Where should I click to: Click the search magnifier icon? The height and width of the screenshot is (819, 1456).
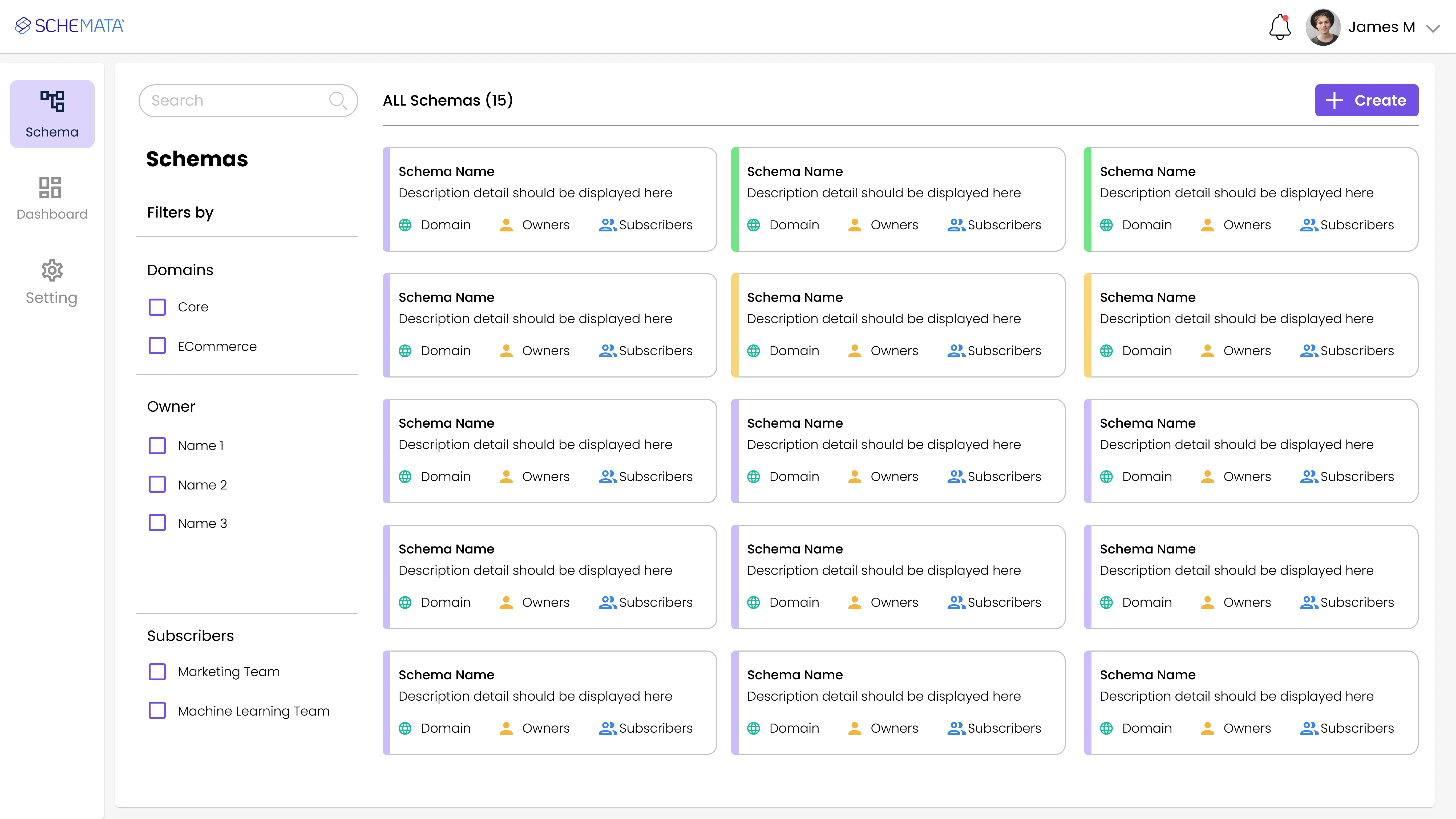pyautogui.click(x=337, y=101)
